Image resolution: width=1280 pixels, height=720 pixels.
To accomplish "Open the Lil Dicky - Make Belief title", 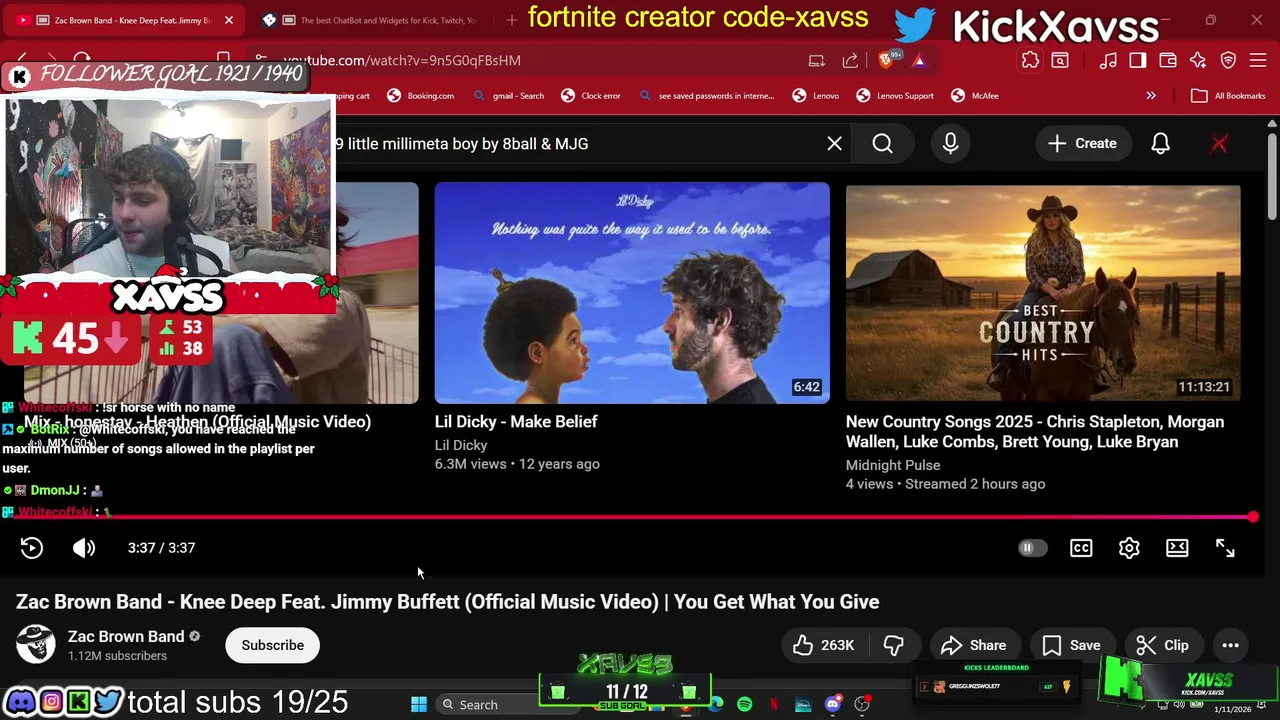I will 516,422.
